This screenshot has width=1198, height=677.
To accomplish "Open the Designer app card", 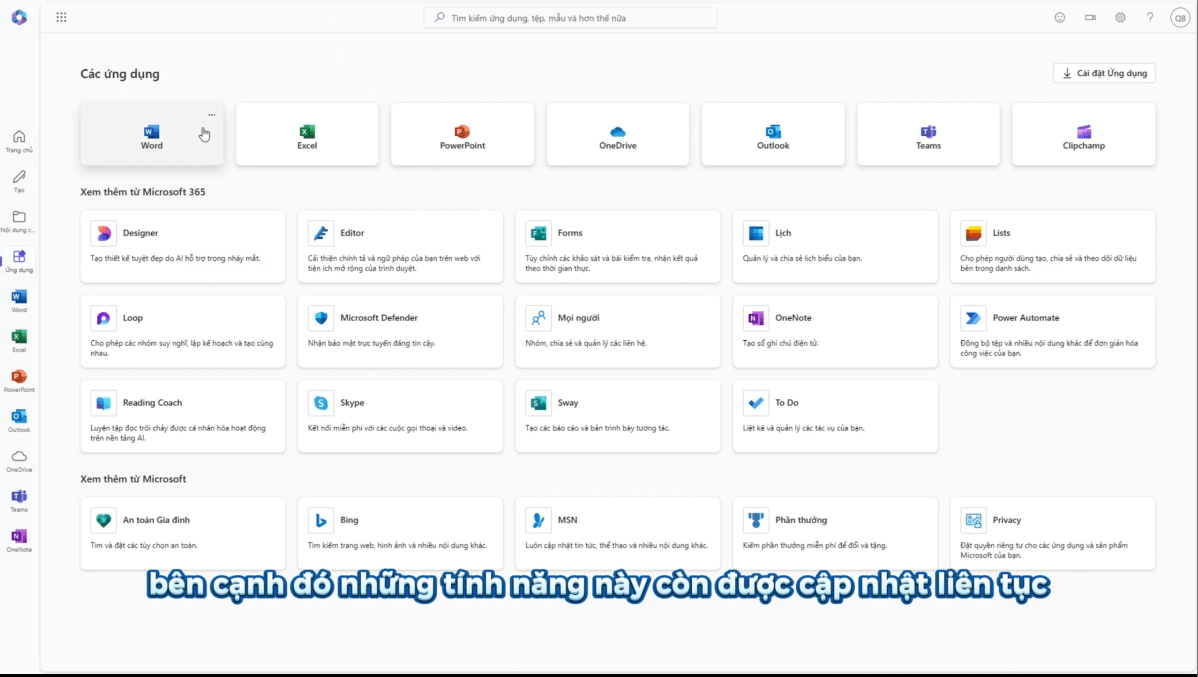I will 183,247.
